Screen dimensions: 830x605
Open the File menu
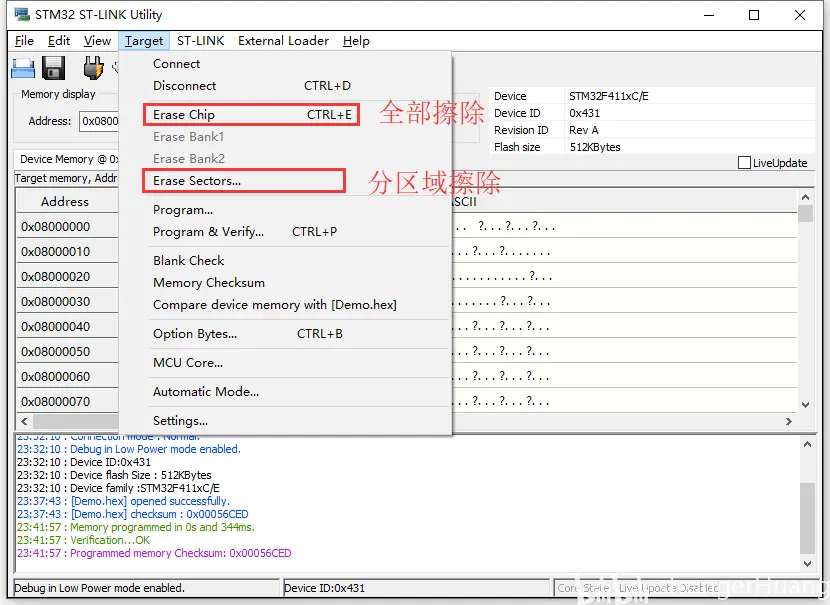[x=24, y=41]
